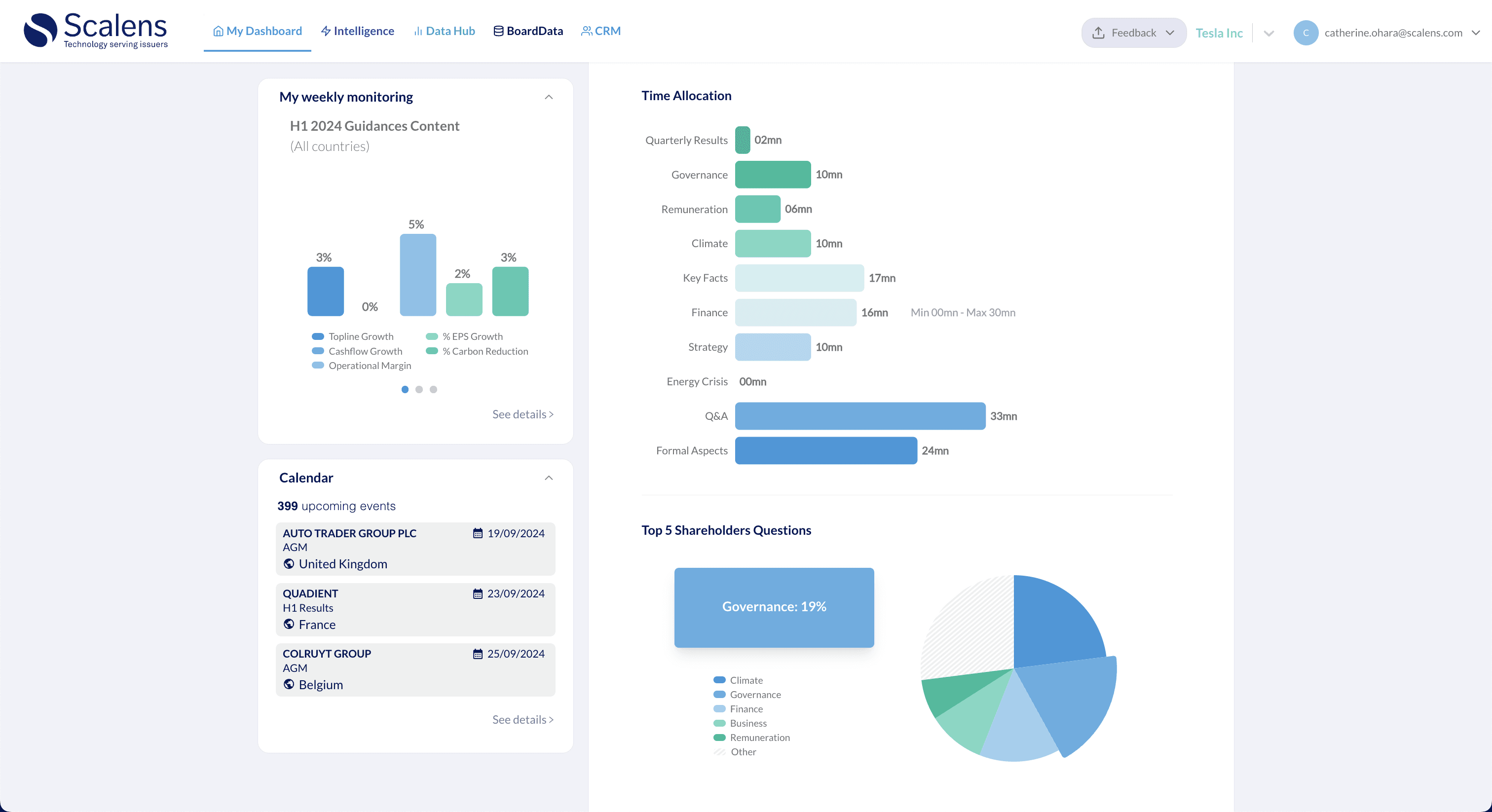
Task: Open company selector chevron beside Tesla Inc
Action: tap(1268, 33)
